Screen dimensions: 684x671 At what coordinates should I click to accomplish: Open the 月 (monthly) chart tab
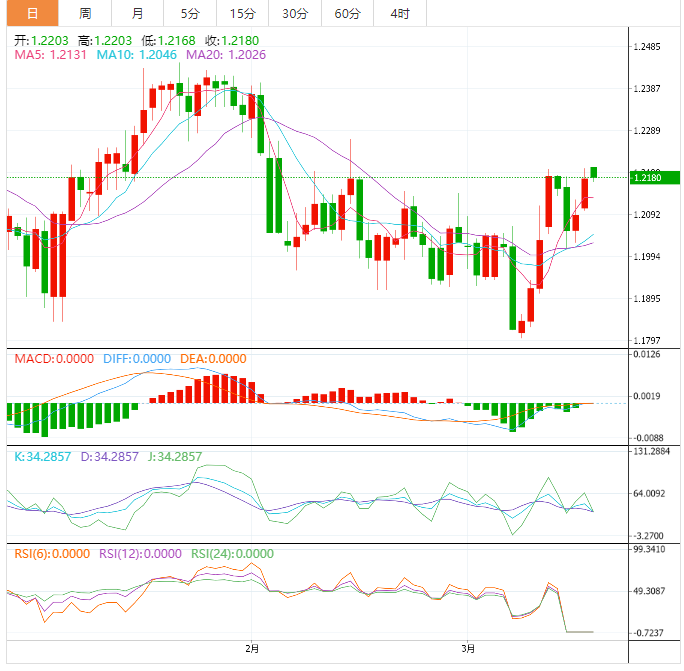137,14
